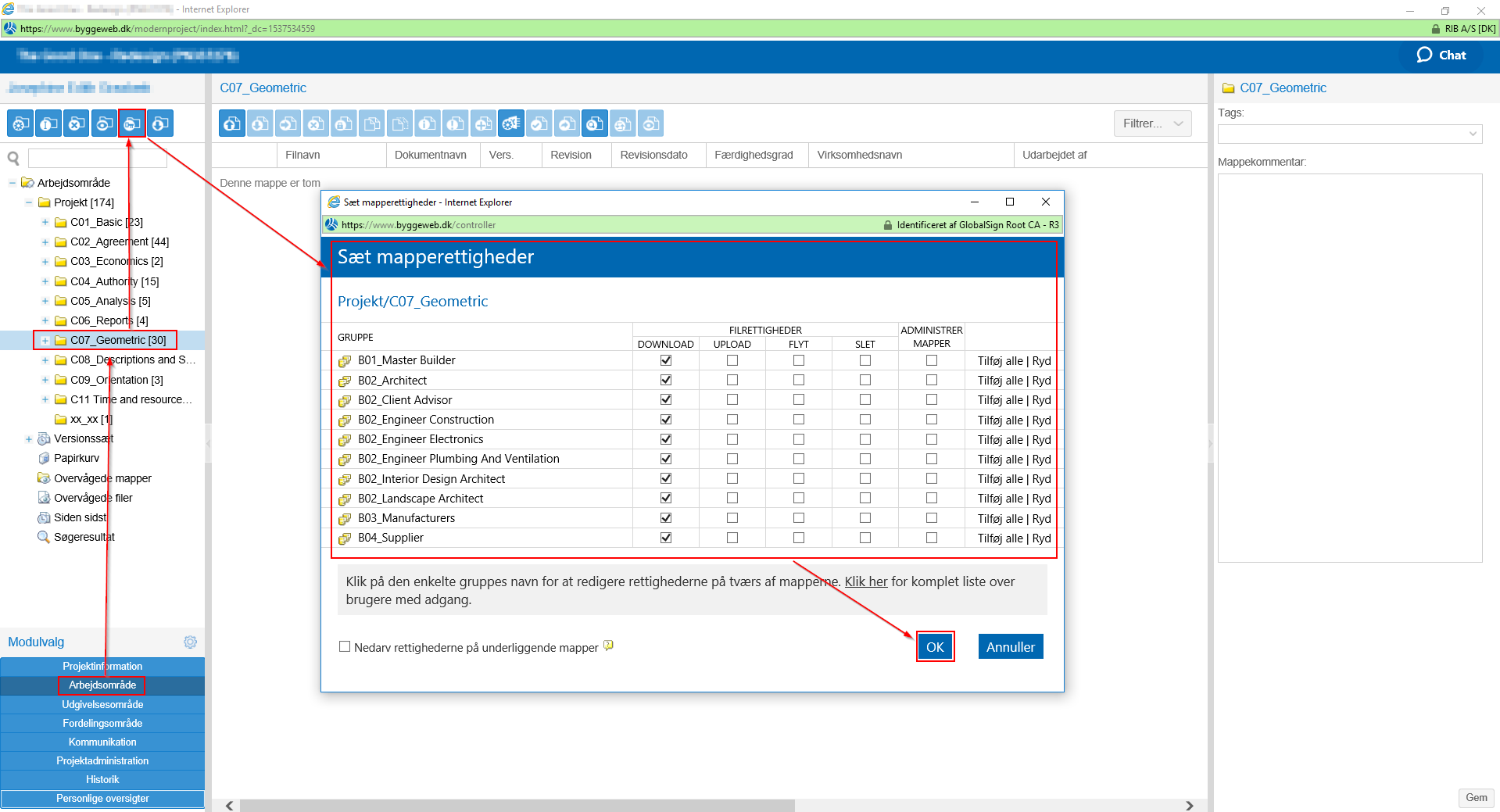Viewport: 1500px width, 812px height.
Task: Open the Chat panel
Action: point(1441,55)
